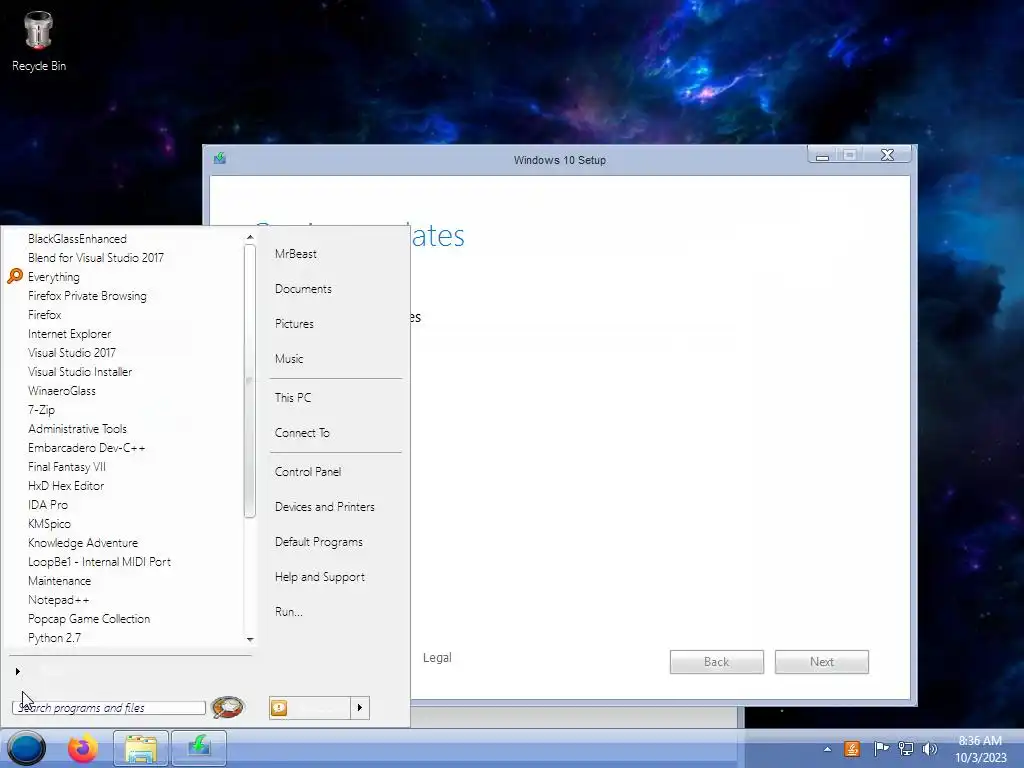Viewport: 1024px width, 768px height.
Task: Launch Firefox from programs list
Action: point(44,315)
